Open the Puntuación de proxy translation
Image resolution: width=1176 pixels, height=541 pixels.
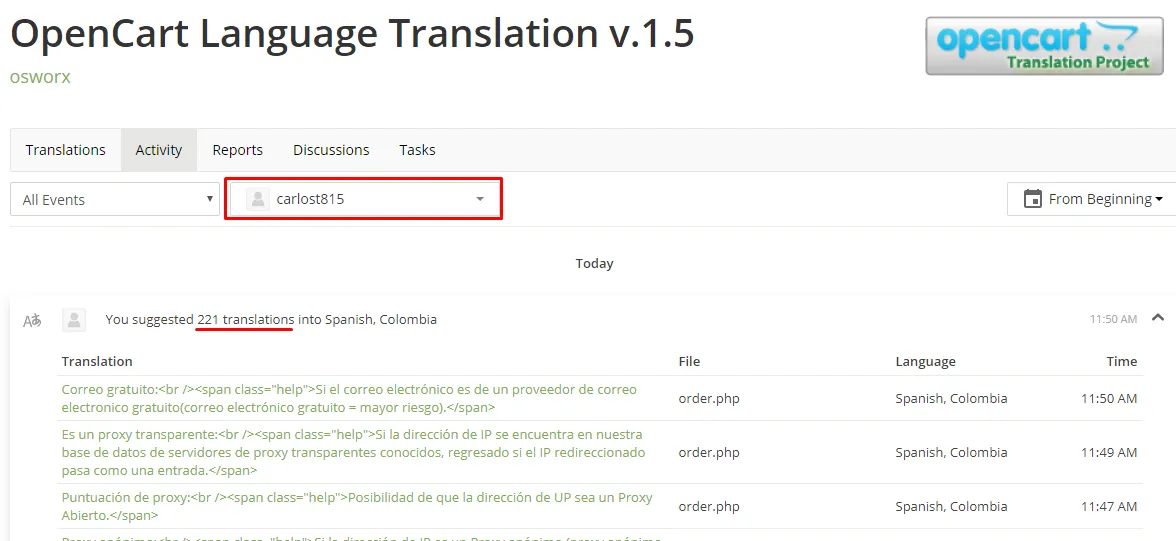(x=357, y=506)
